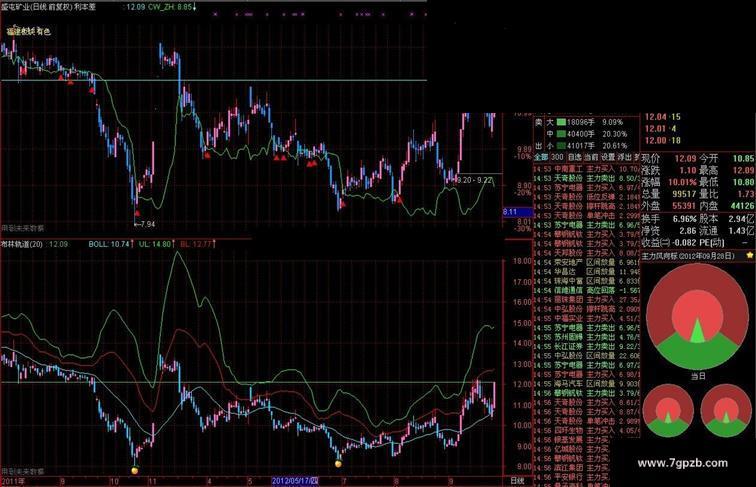This screenshot has height=487, width=756.
Task: Click the green square beside 小 41017手
Action: [x=561, y=145]
